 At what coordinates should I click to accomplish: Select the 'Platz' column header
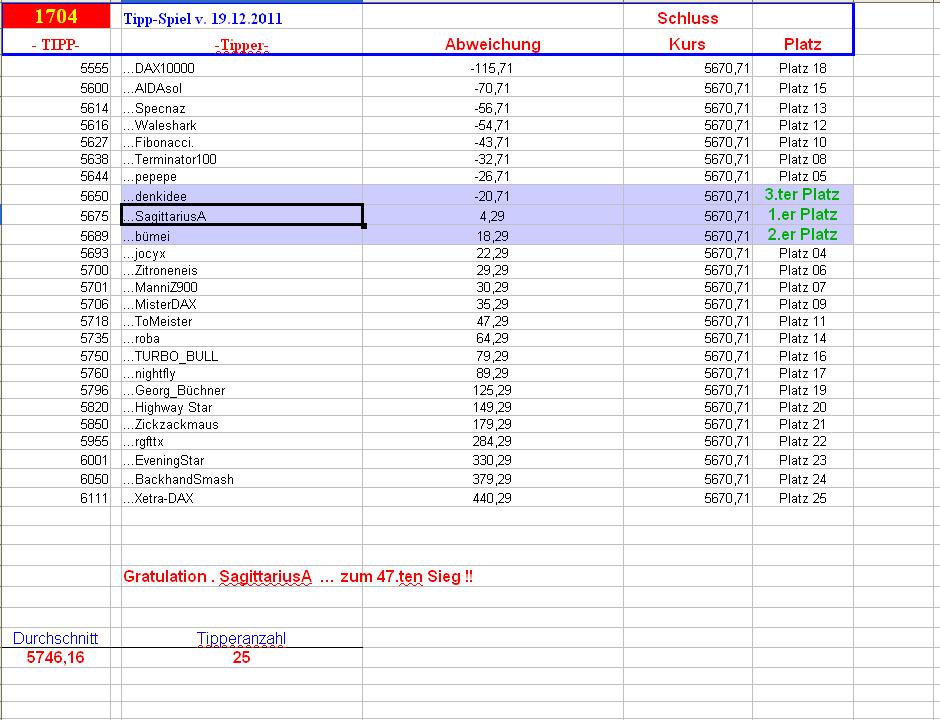(802, 44)
